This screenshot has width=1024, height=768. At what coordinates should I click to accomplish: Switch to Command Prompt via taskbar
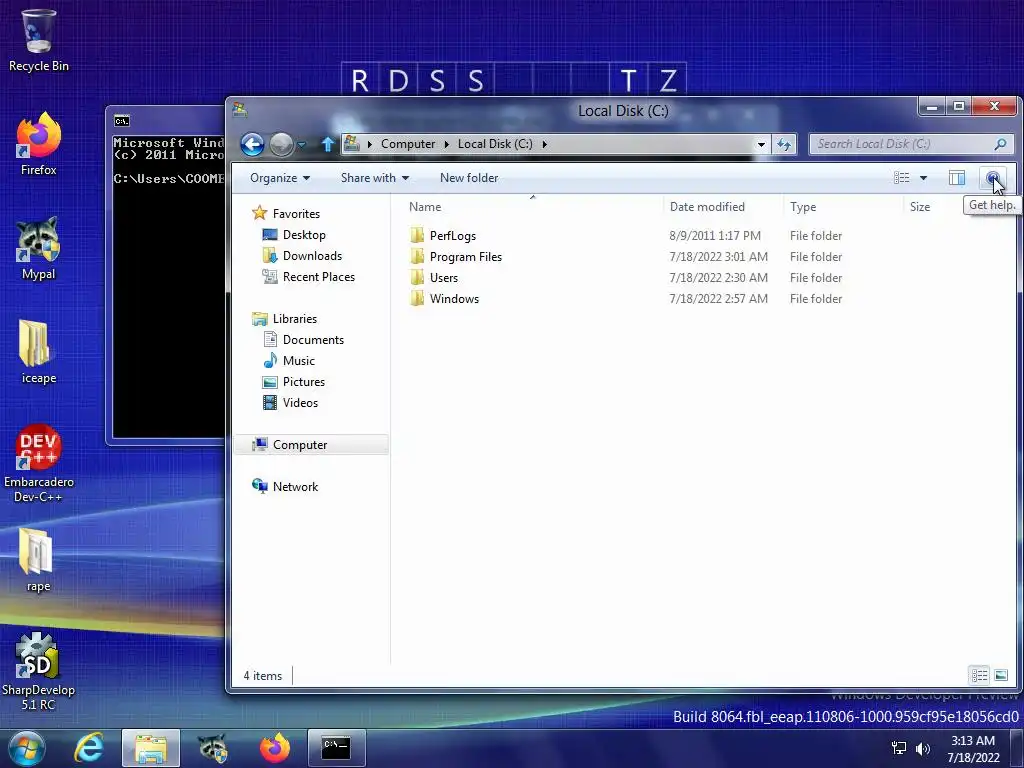(x=336, y=748)
